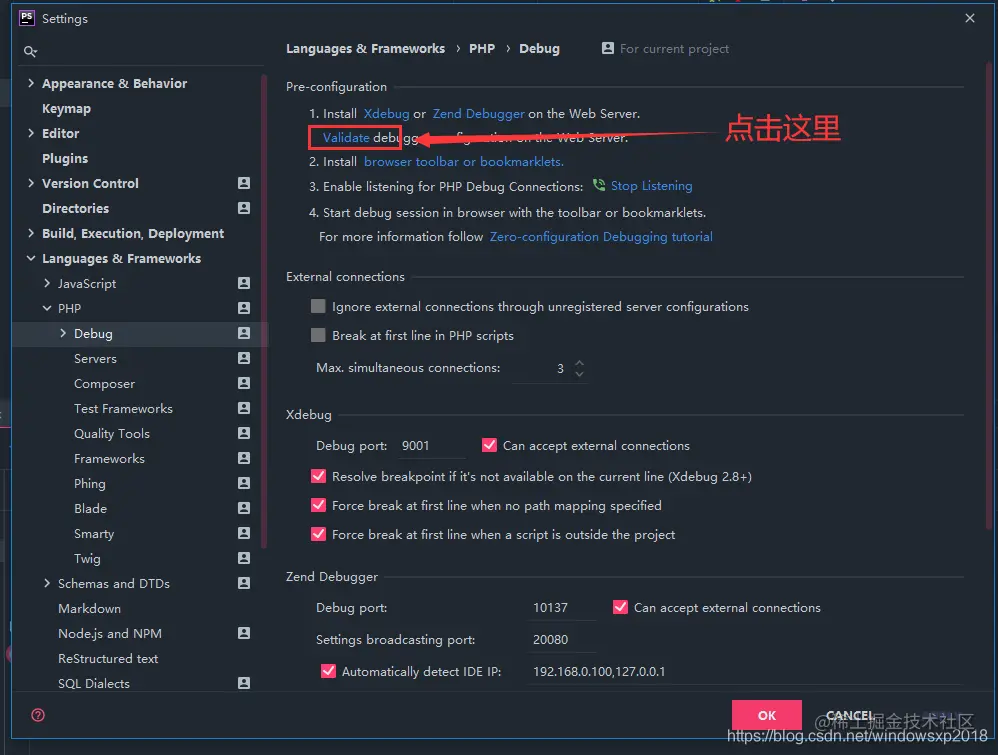The image size is (998, 755).
Task: Open Zero-configuration Debugging tutorial link
Action: pyautogui.click(x=601, y=237)
